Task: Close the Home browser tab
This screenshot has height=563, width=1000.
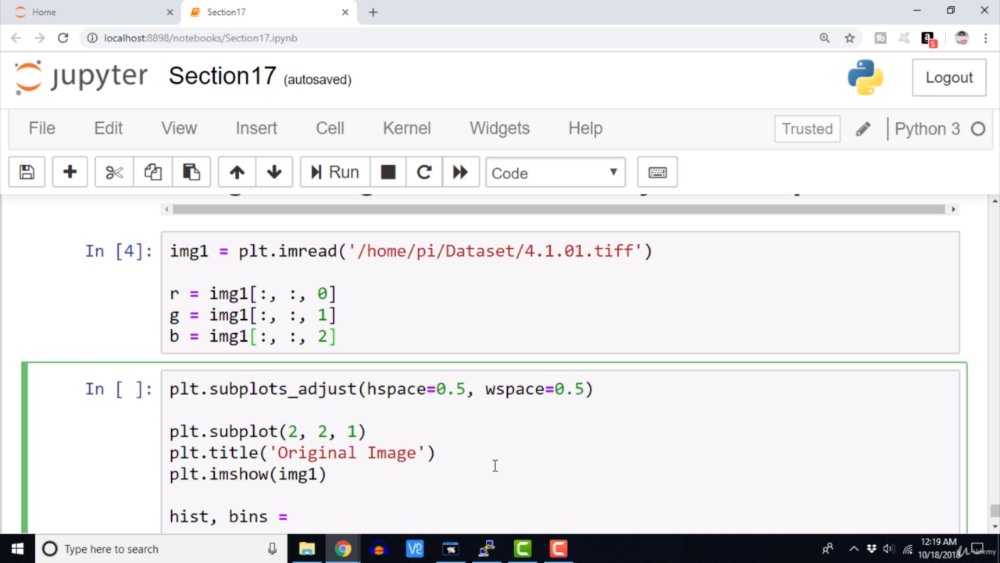Action: coord(170,12)
